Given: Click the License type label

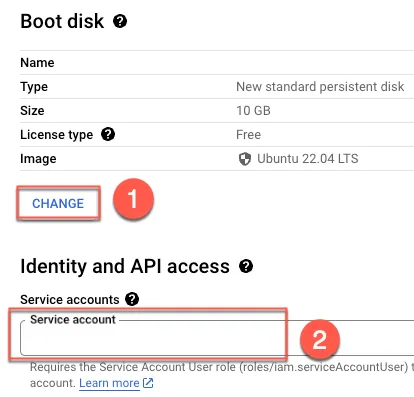Looking at the screenshot, I should point(57,135).
